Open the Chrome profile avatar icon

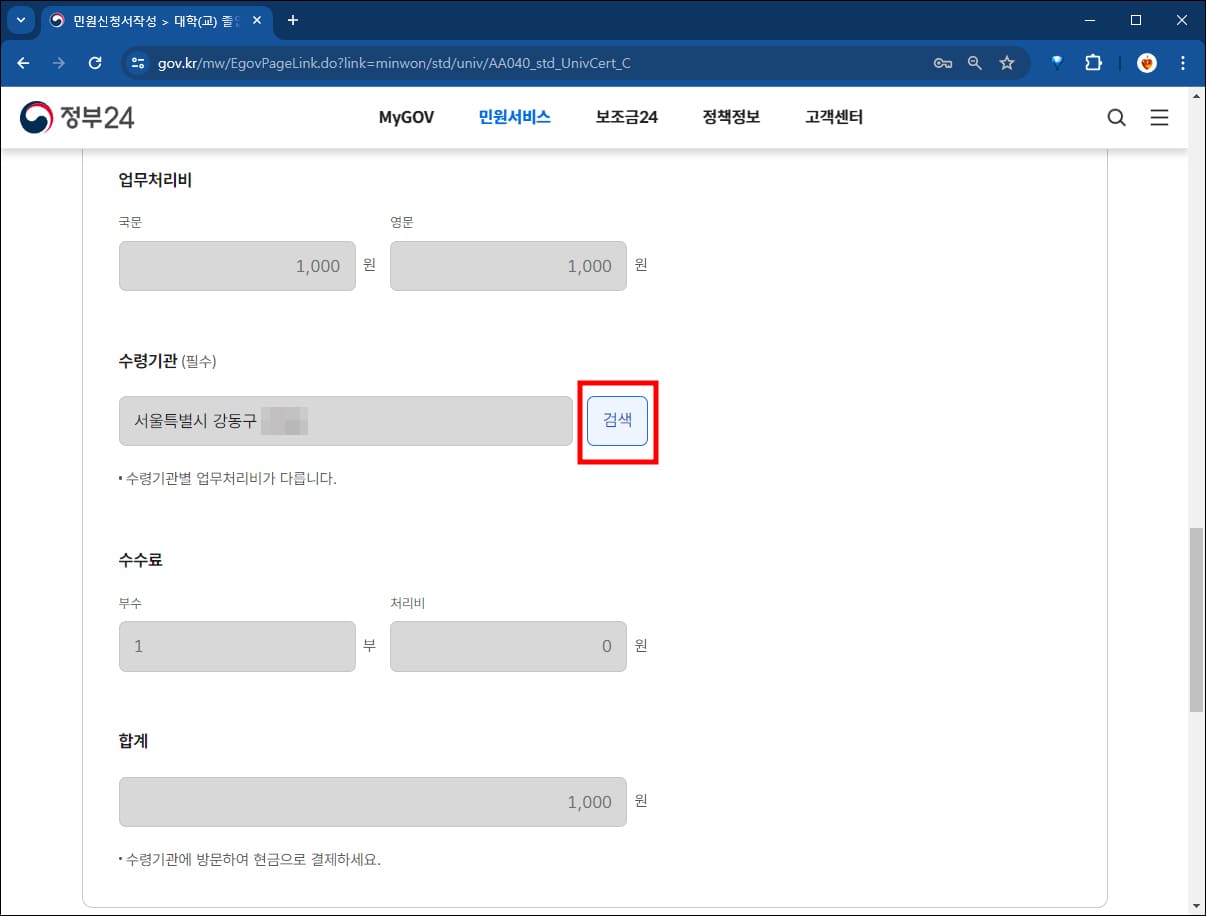1145,62
